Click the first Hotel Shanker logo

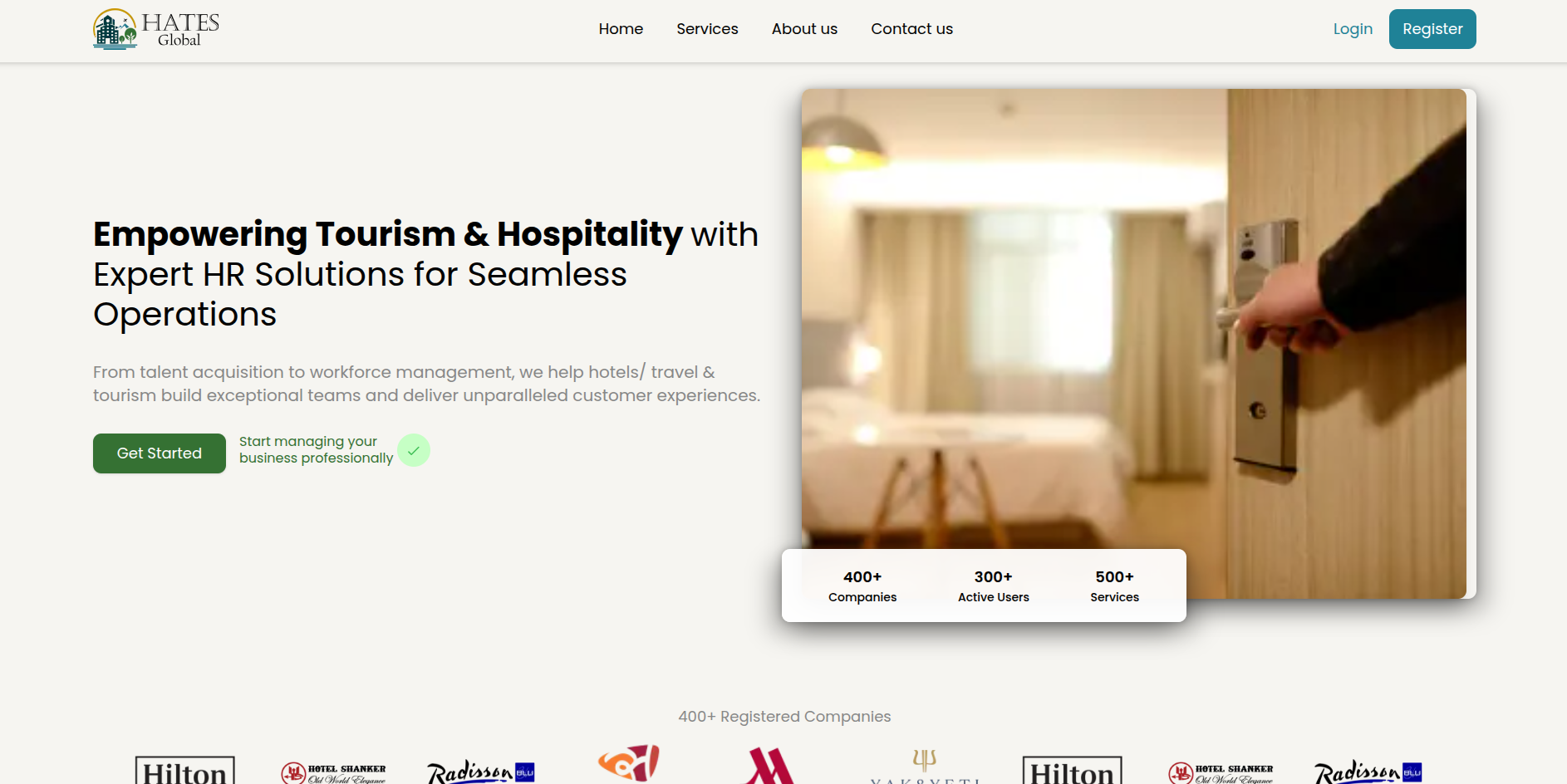(333, 772)
